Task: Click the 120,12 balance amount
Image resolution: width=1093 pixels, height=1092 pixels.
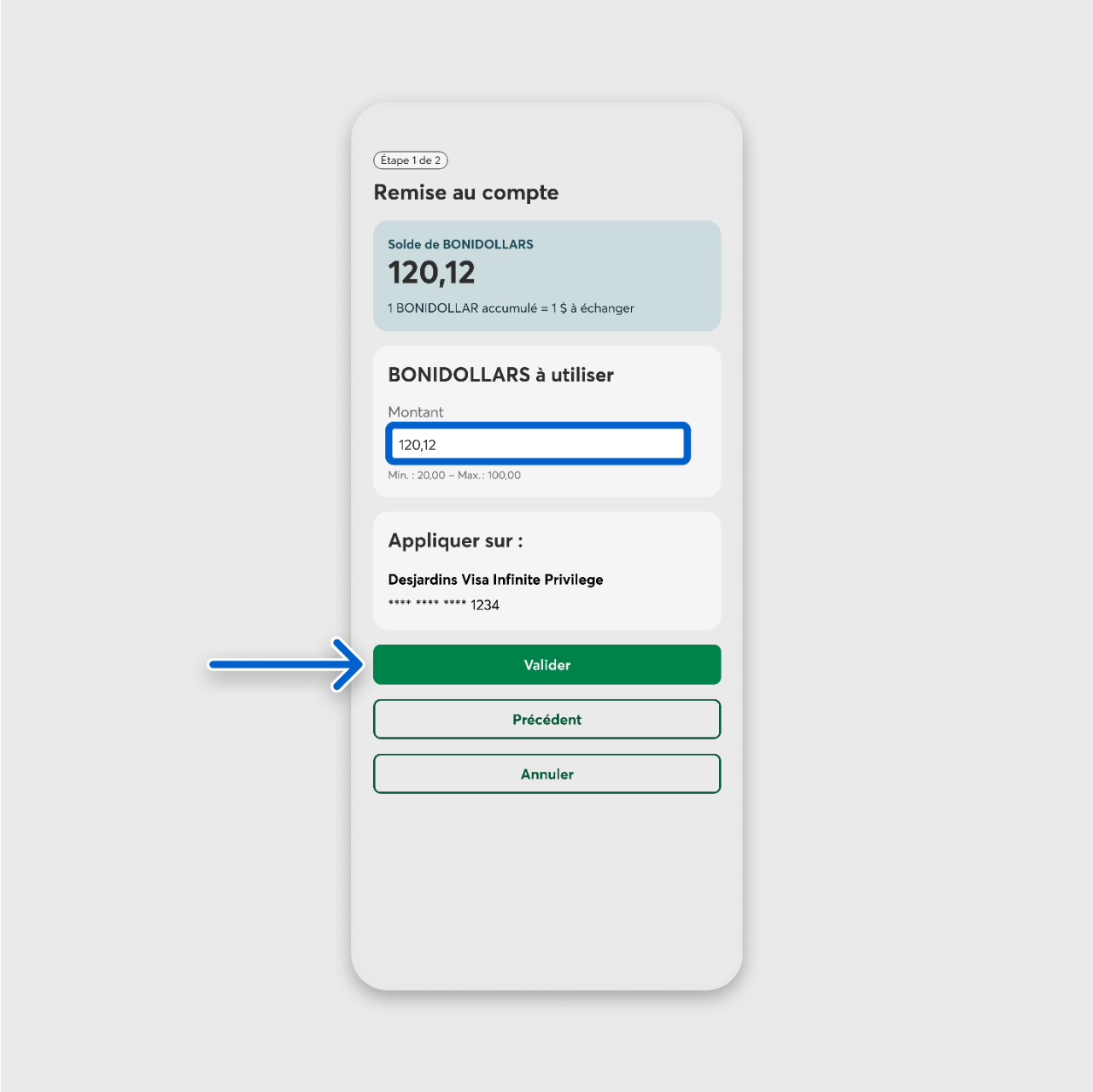Action: (431, 273)
